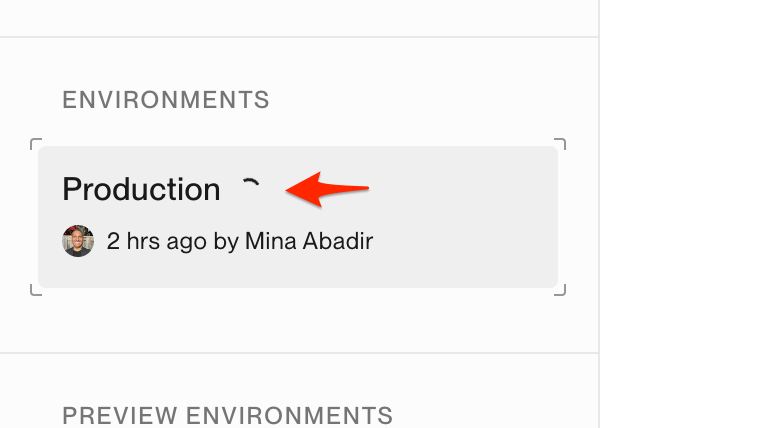Screen dimensions: 782x428
Task: Click the Production title text
Action: click(x=141, y=190)
